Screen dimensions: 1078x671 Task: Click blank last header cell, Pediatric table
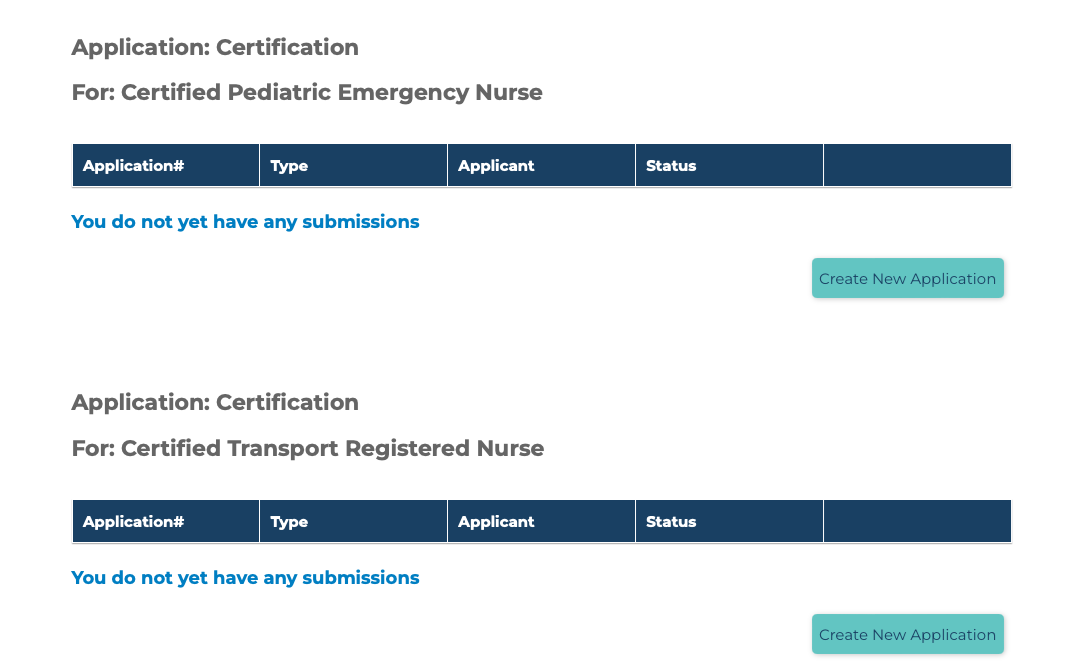click(x=917, y=166)
